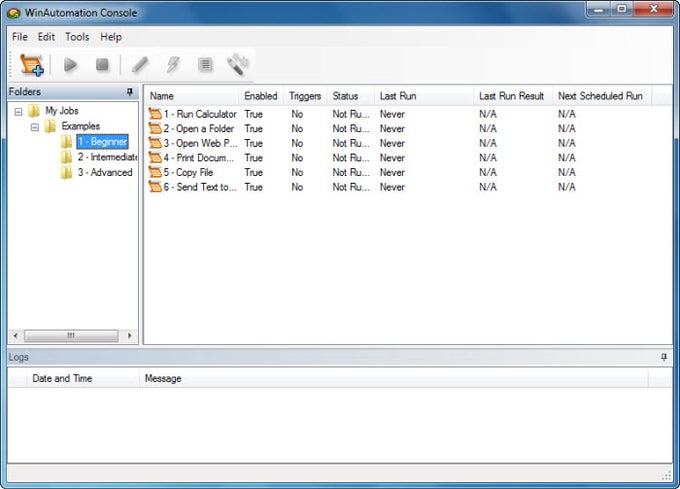Click the 2 - Intermediate folder icon
Image resolution: width=680 pixels, height=489 pixels.
(x=66, y=157)
